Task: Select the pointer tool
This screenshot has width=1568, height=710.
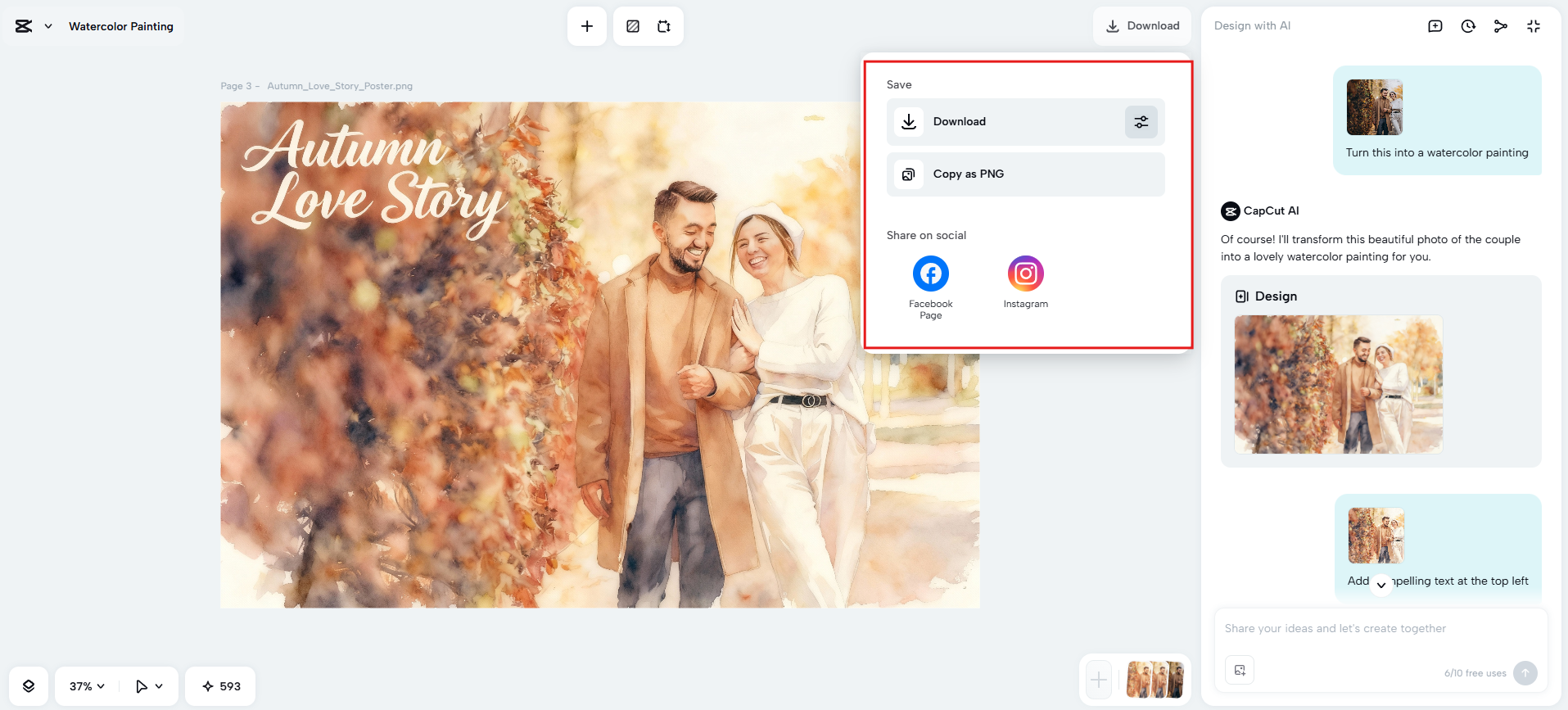Action: [142, 686]
